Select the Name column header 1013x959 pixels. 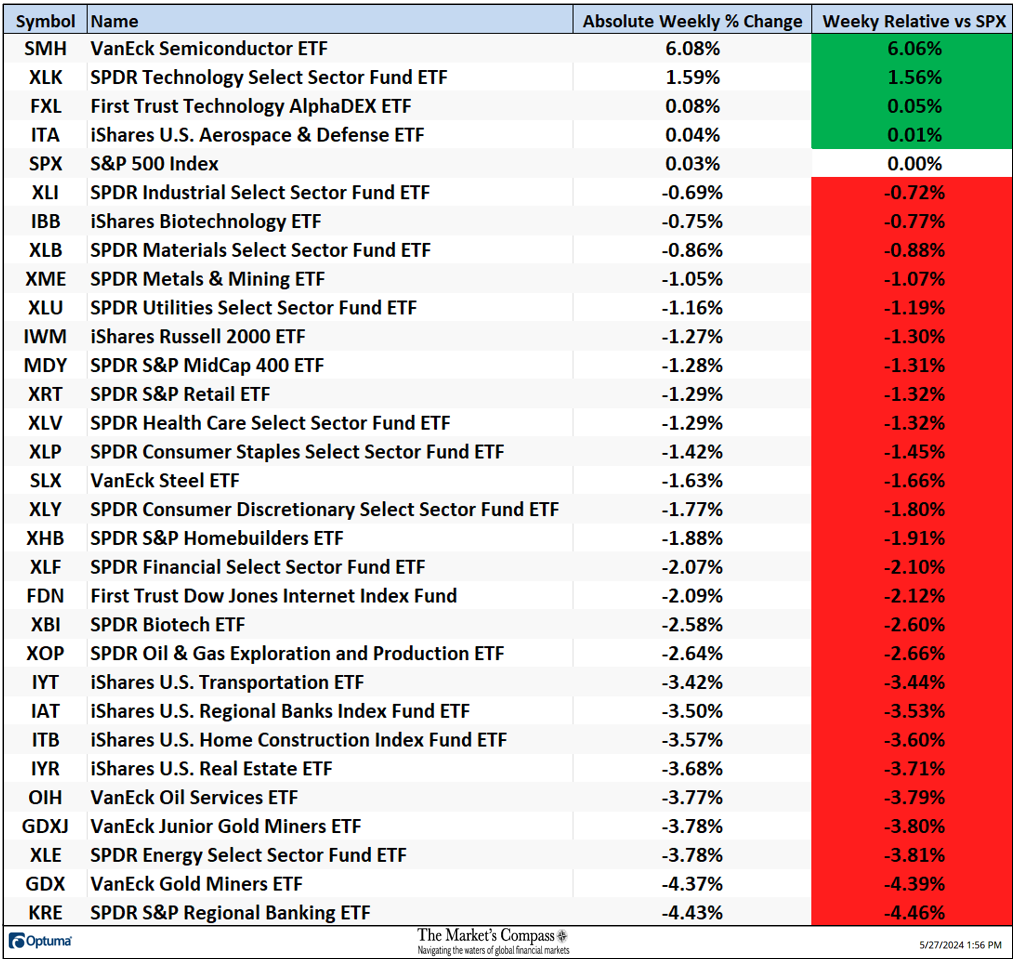click(x=330, y=21)
